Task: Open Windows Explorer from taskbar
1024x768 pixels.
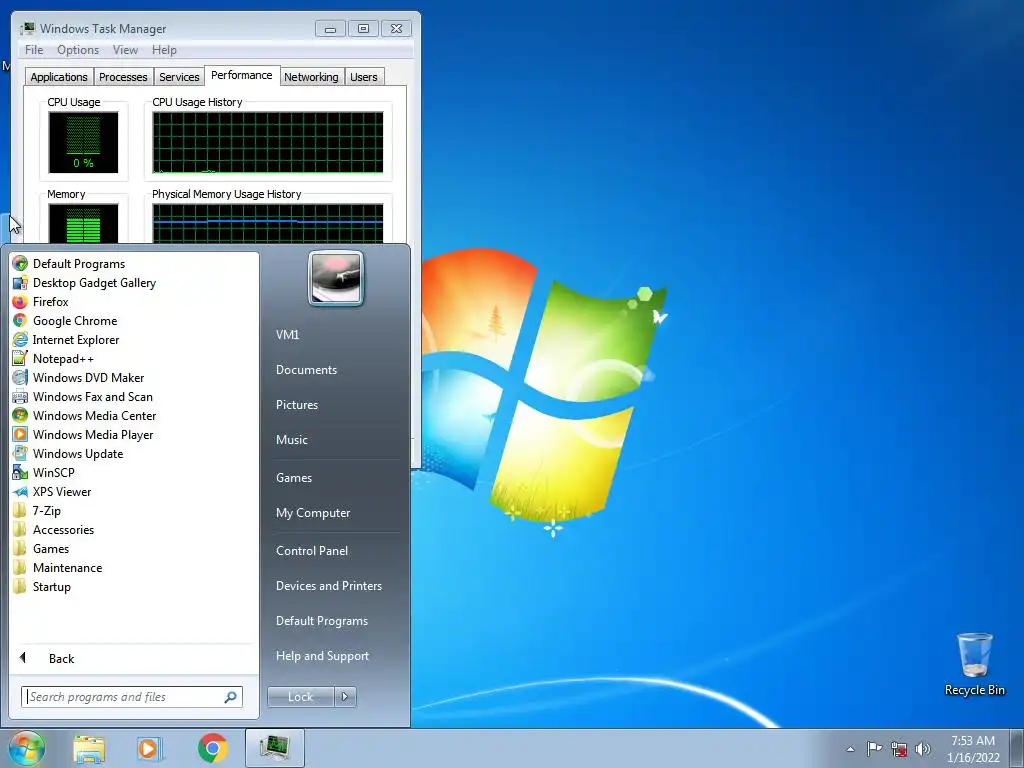Action: [x=89, y=748]
